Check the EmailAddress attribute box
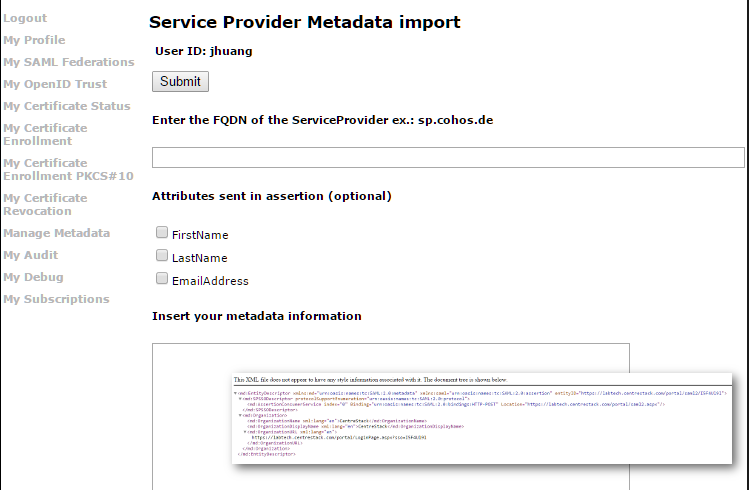749x490 pixels. [x=162, y=278]
